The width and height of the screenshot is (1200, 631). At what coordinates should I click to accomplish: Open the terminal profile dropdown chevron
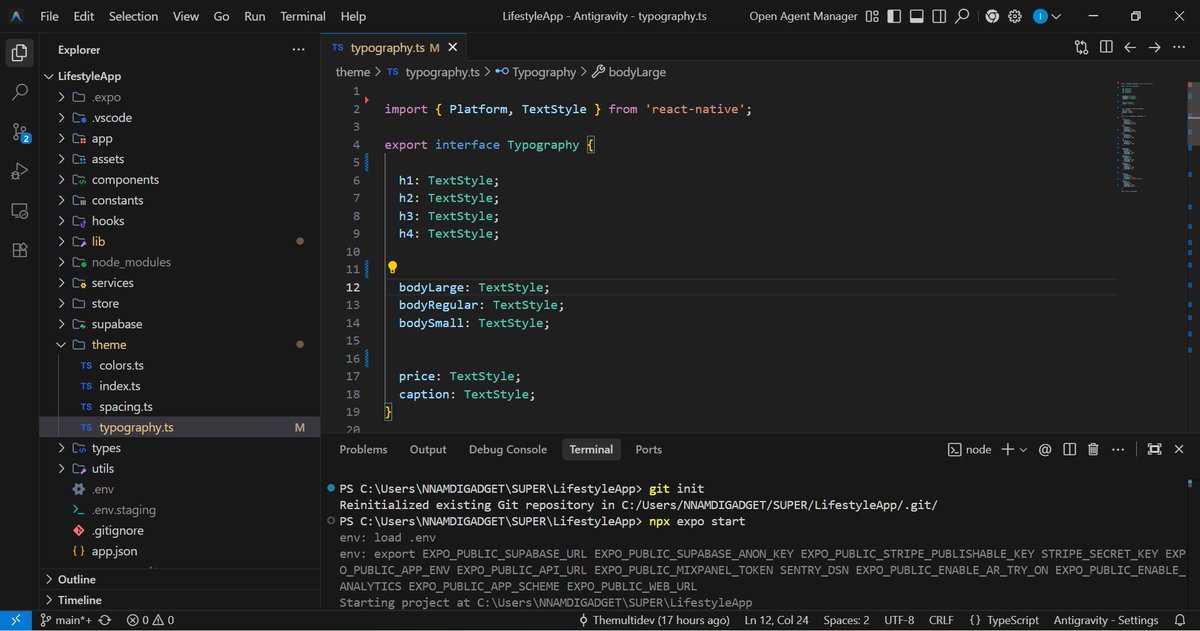tap(1023, 449)
